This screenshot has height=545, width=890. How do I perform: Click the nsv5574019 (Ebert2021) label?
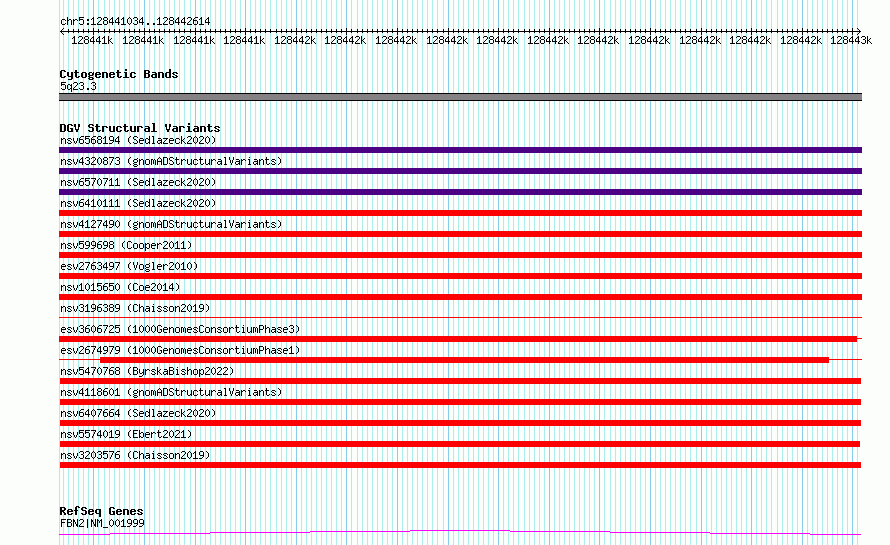tap(126, 434)
